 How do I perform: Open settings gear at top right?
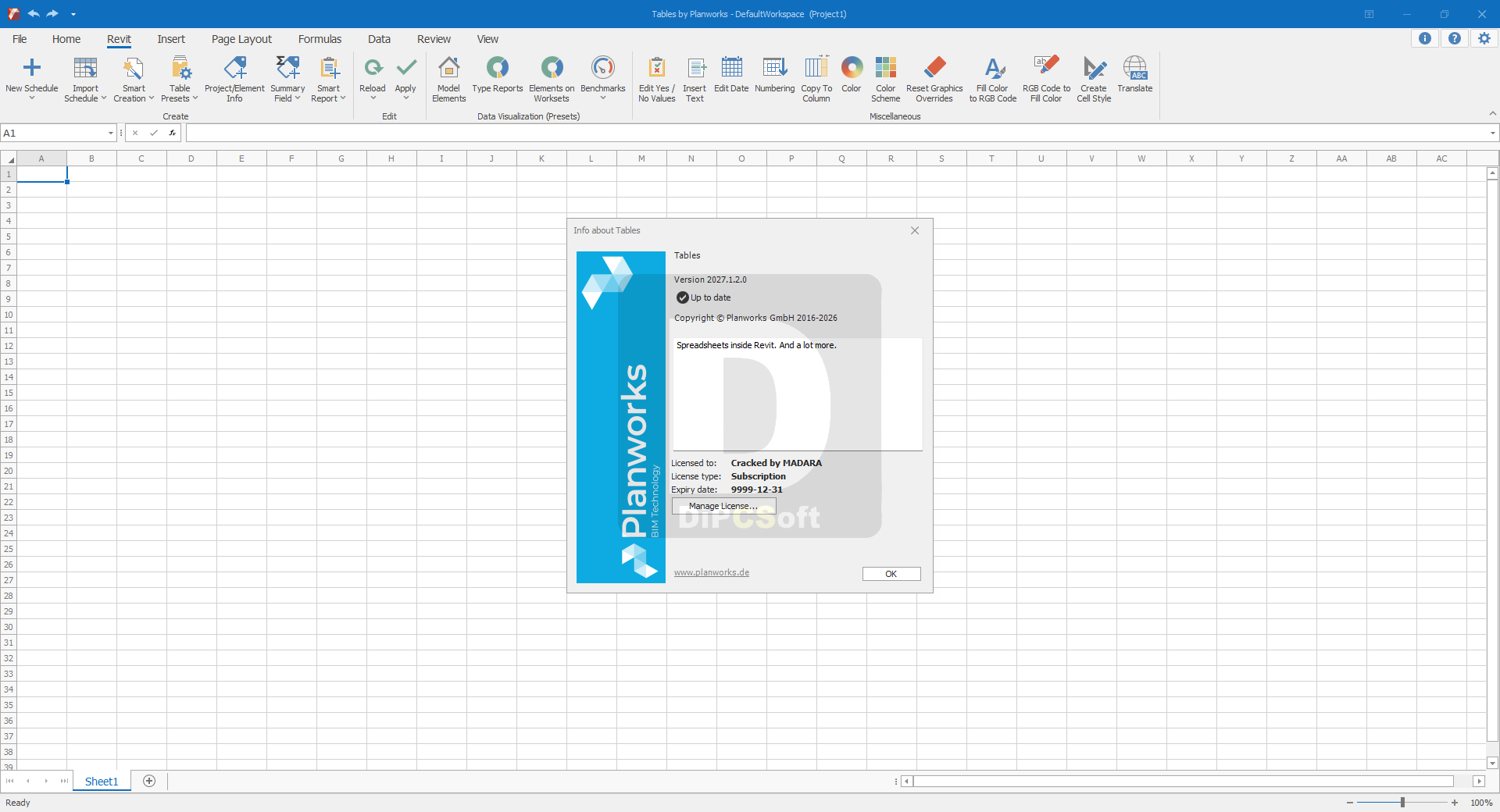point(1484,38)
